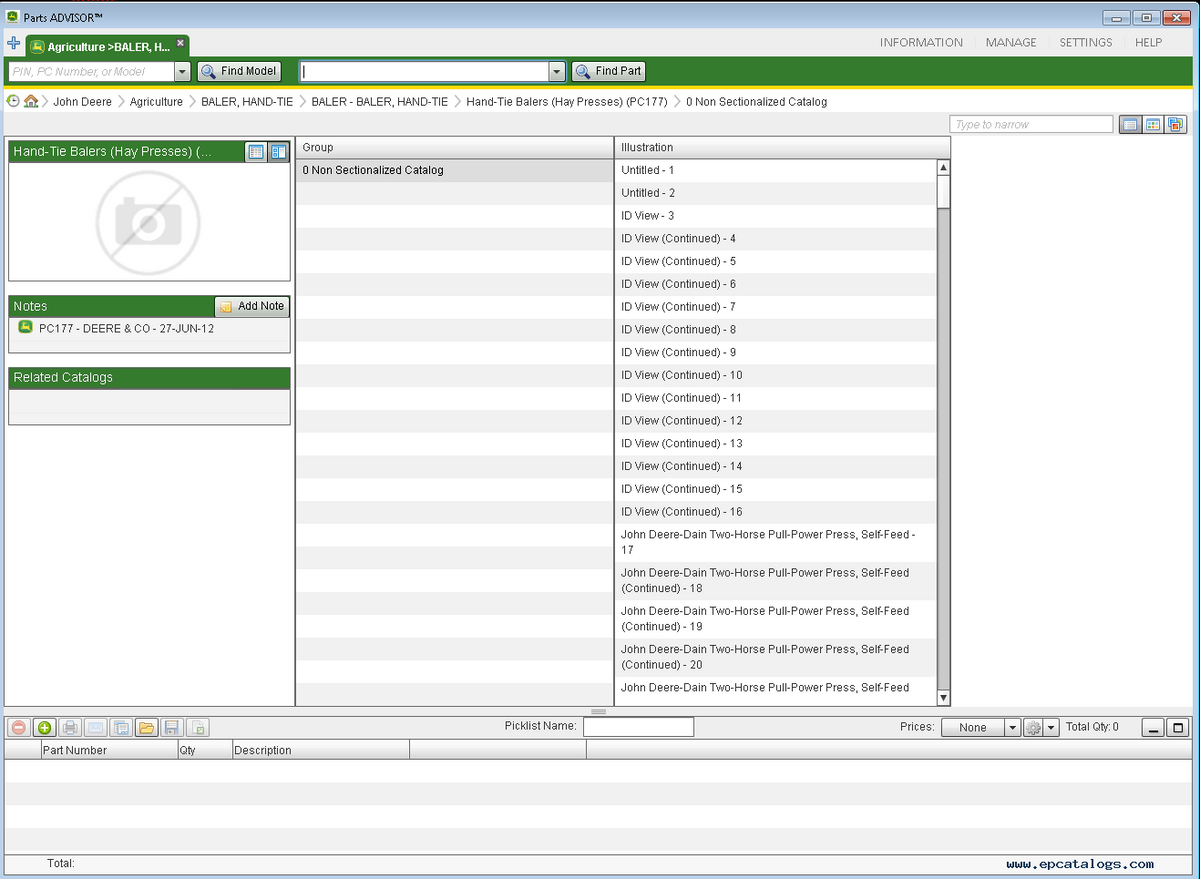Open the Prices None dropdown
1200x879 pixels.
tap(981, 728)
